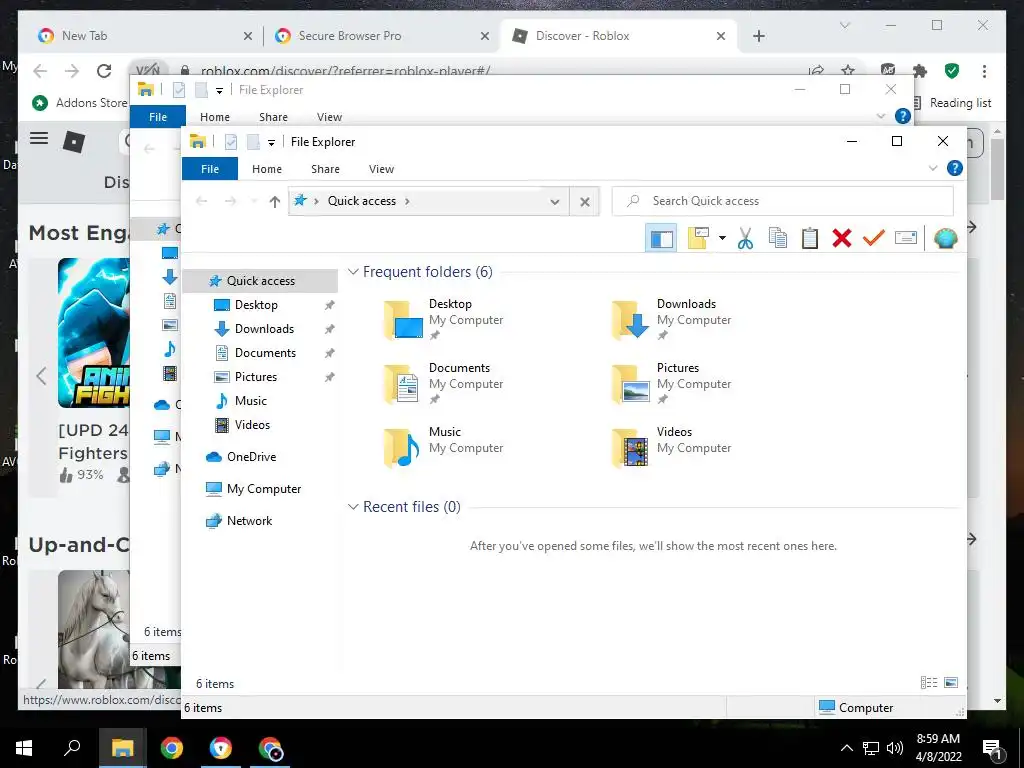Open the Reading list

click(x=953, y=103)
